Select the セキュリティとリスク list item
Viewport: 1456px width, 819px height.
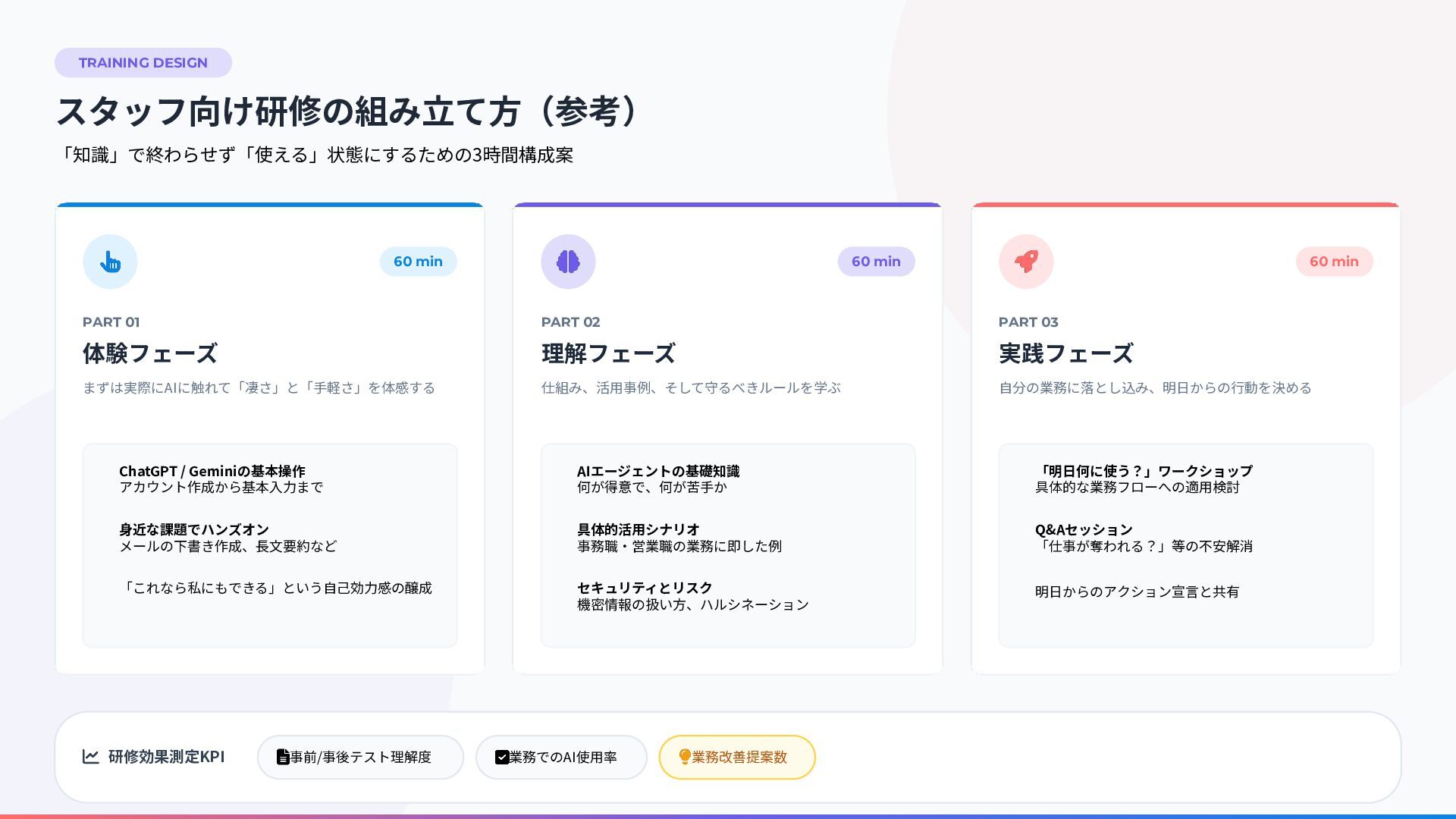click(x=645, y=588)
